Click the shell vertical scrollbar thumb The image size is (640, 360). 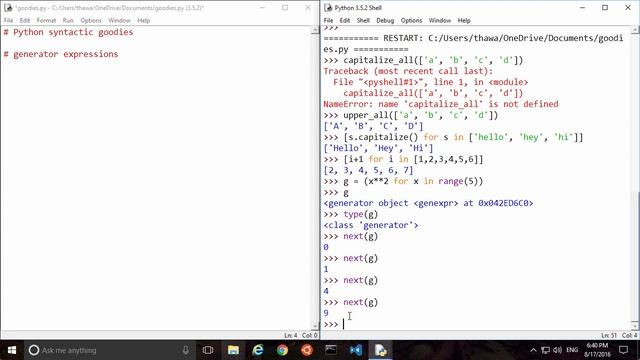pos(635,256)
